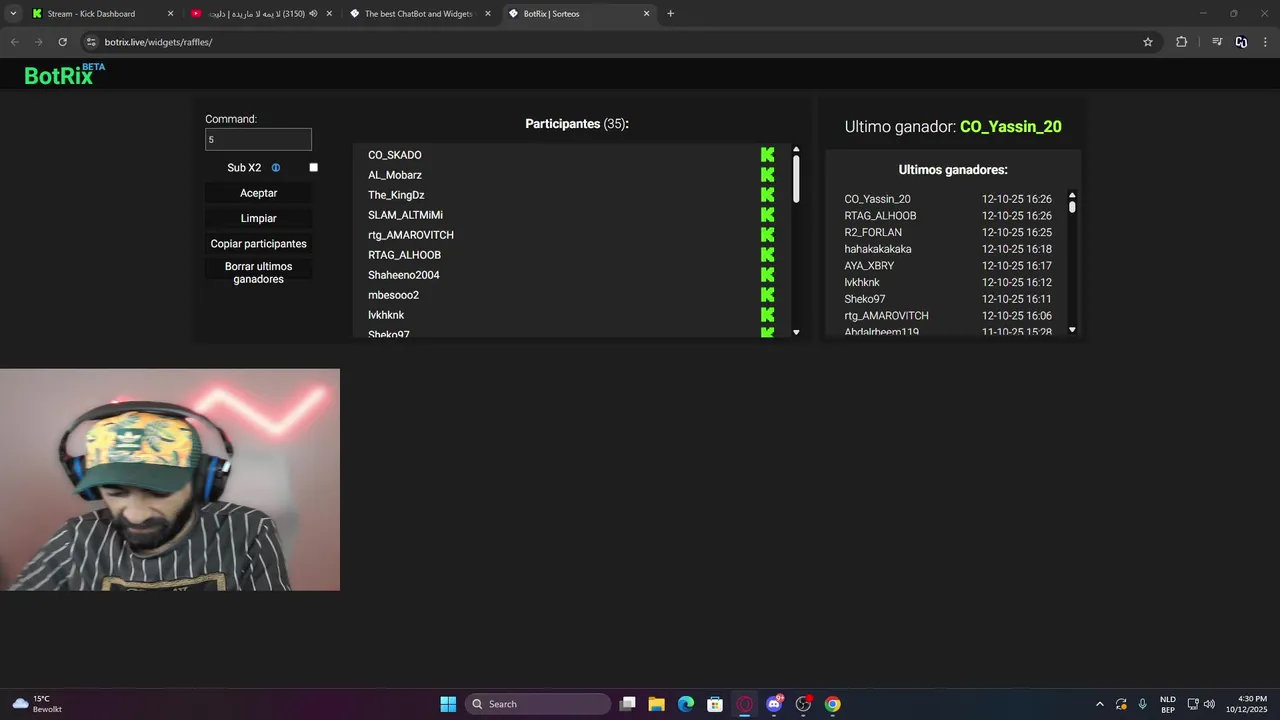Click Copiar participantes button
Image resolution: width=1280 pixels, height=720 pixels.
click(x=258, y=244)
